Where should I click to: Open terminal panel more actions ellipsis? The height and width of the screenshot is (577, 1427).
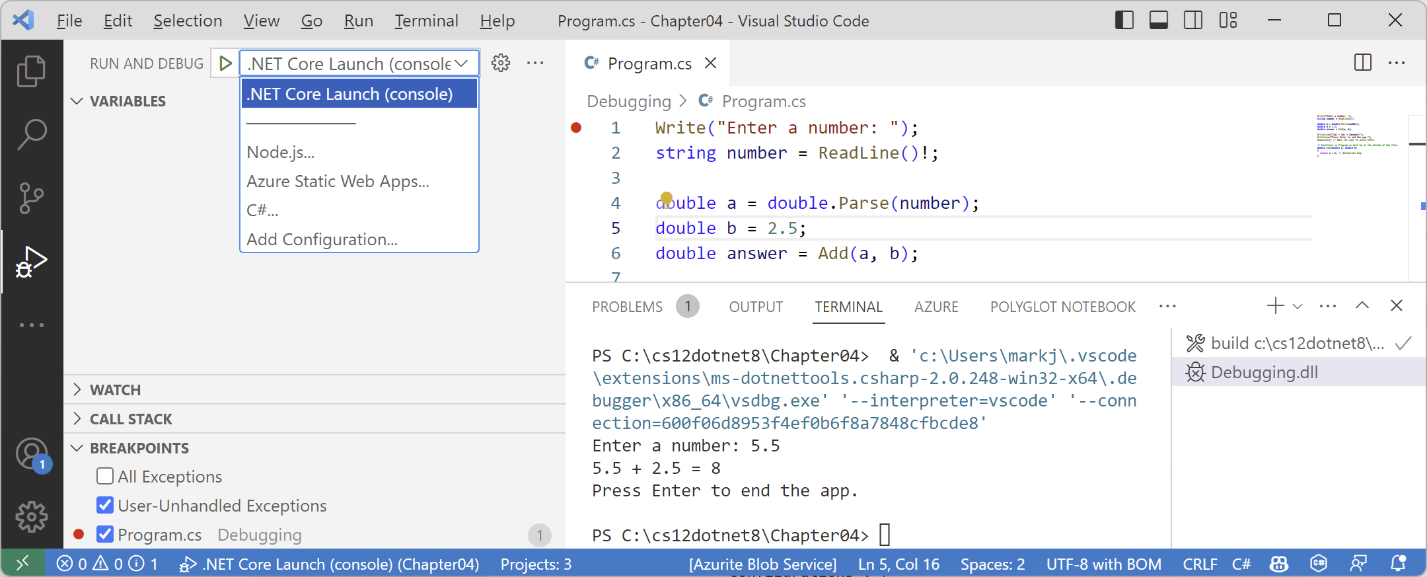[x=1328, y=306]
